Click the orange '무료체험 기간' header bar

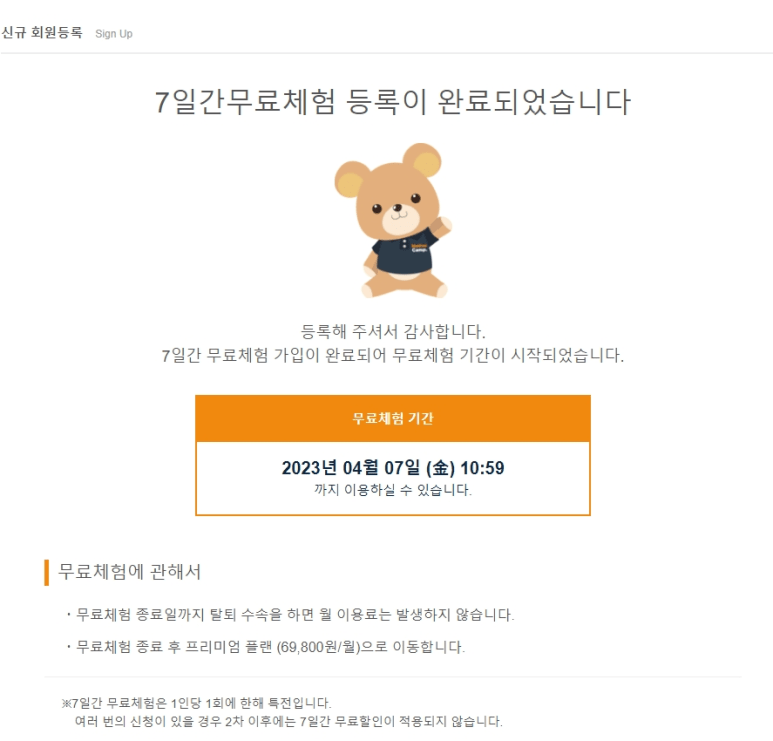[393, 418]
